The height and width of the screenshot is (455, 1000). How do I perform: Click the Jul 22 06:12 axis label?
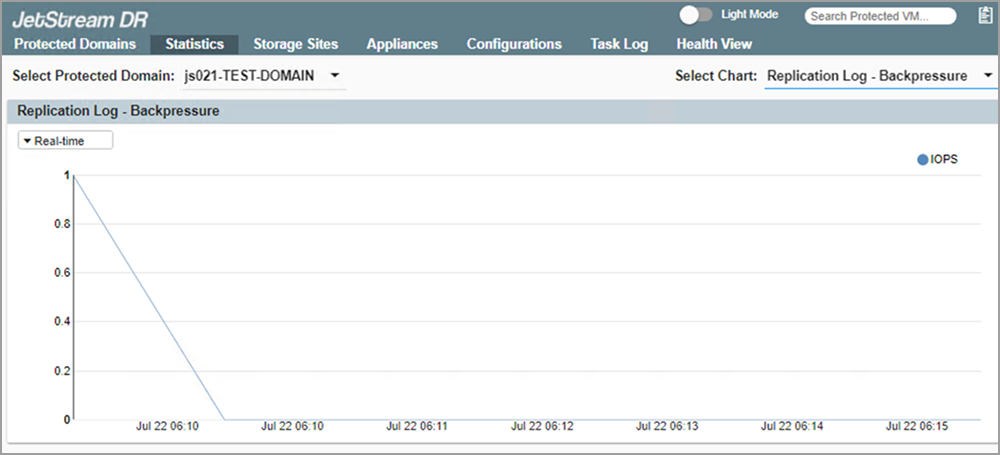[542, 426]
